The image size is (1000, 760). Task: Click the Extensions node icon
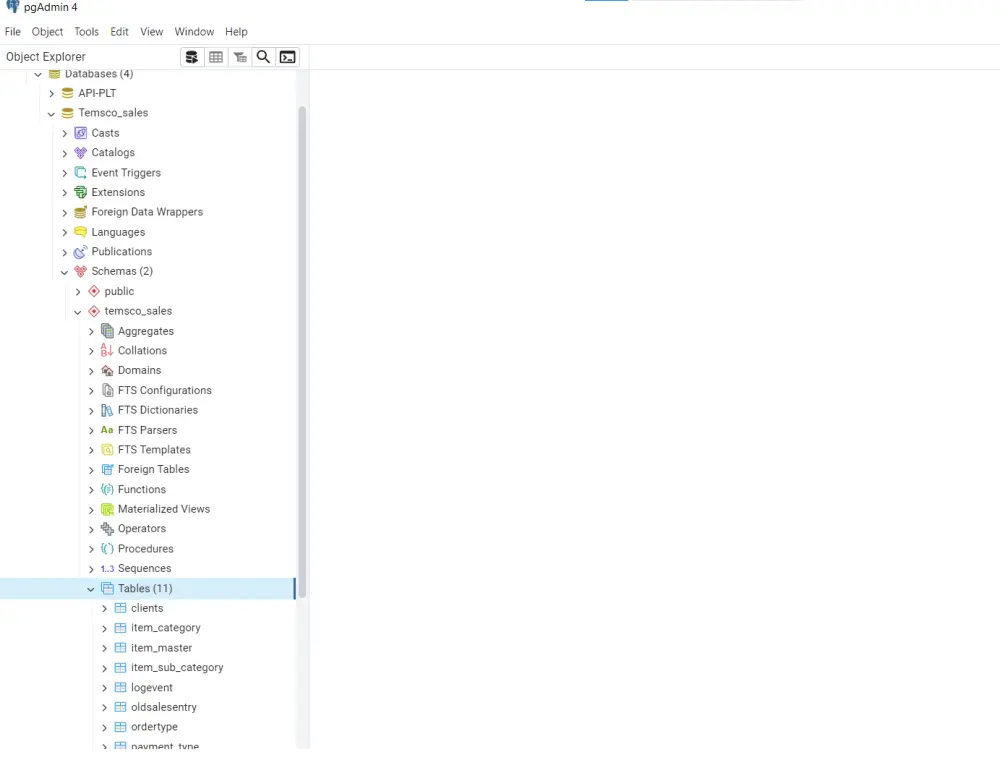tap(80, 192)
